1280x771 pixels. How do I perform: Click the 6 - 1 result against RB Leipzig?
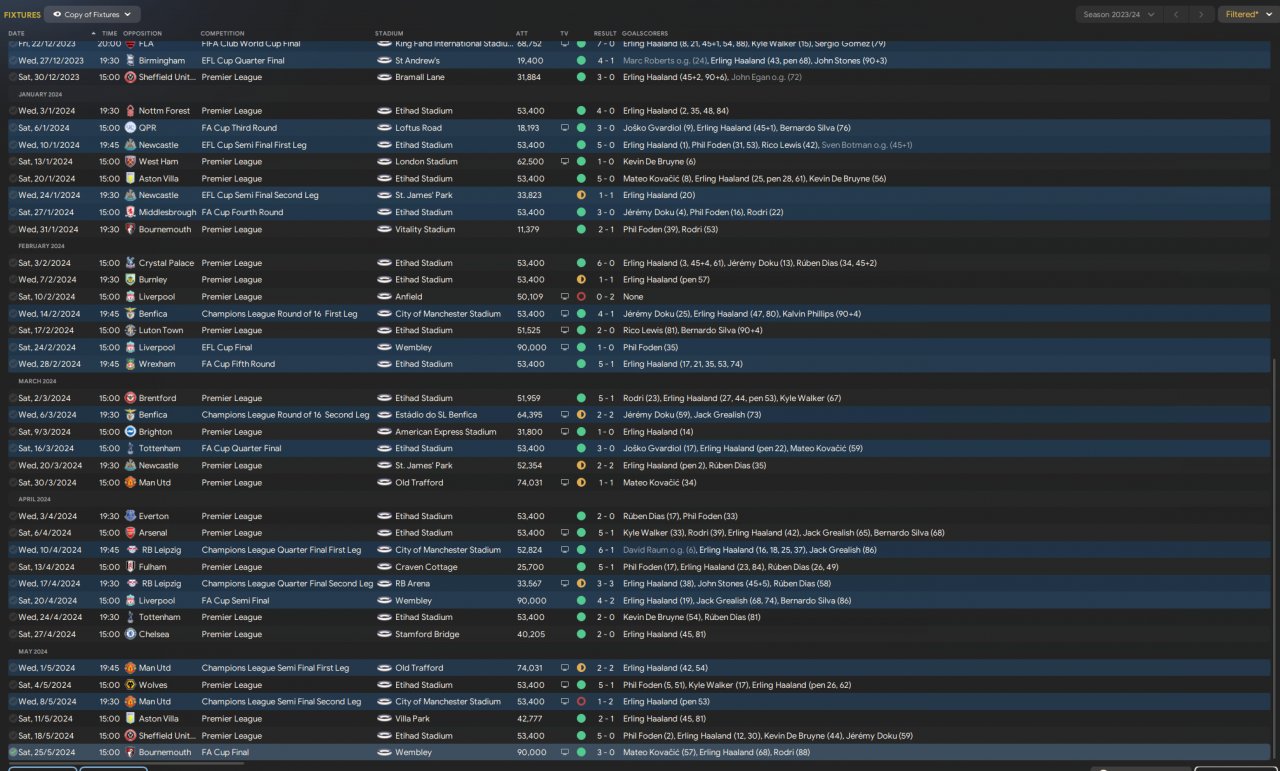tap(605, 550)
